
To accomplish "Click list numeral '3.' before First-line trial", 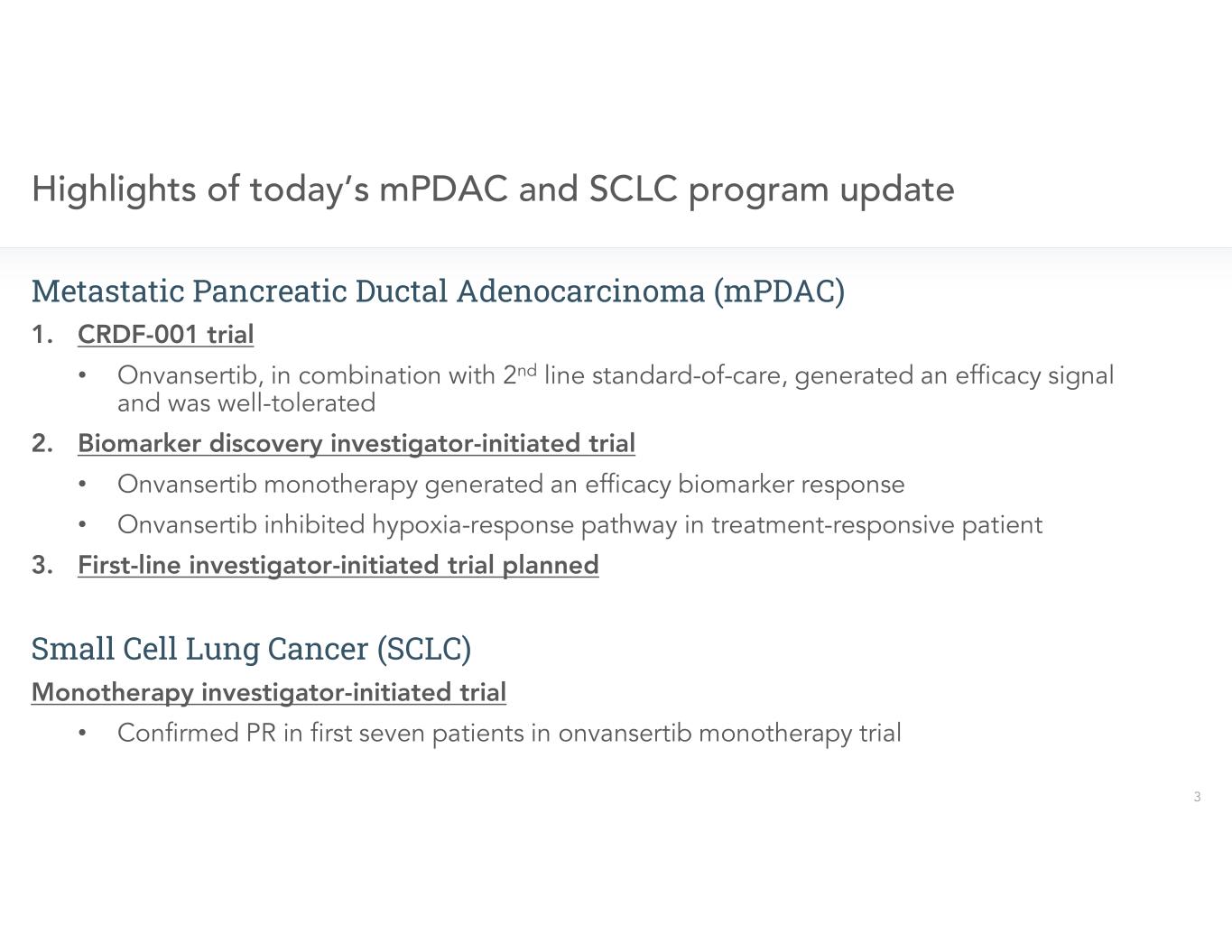I will point(42,565).
